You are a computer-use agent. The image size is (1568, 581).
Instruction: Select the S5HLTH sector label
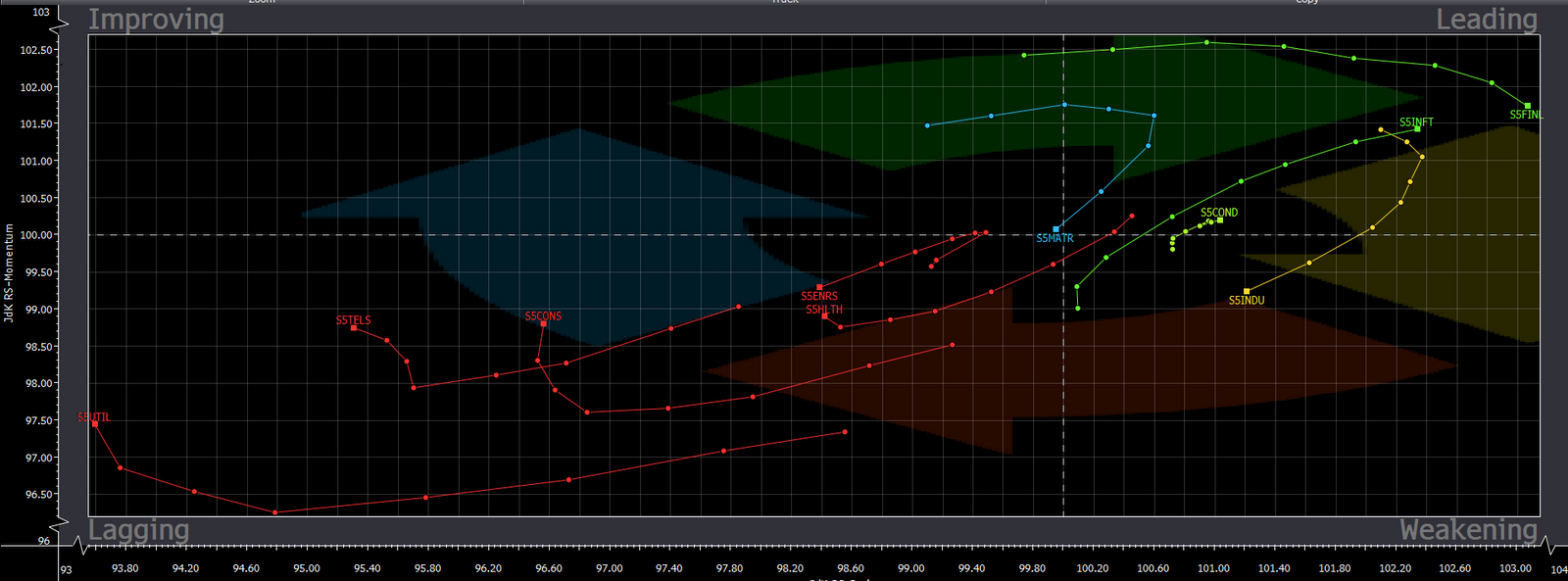[824, 310]
